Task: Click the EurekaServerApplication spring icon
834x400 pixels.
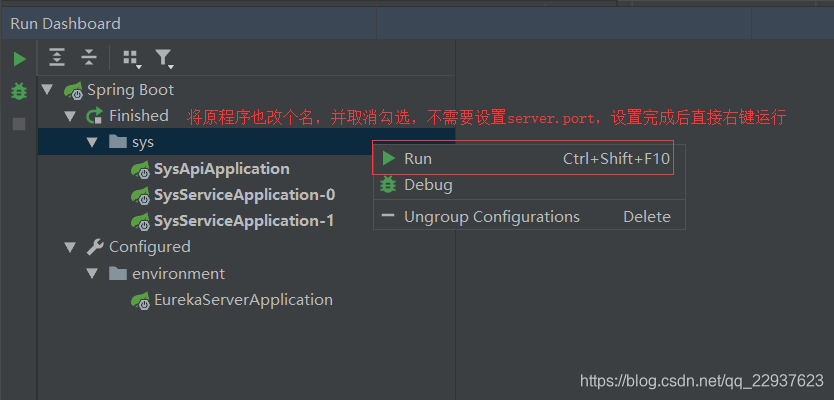Action: [140, 302]
